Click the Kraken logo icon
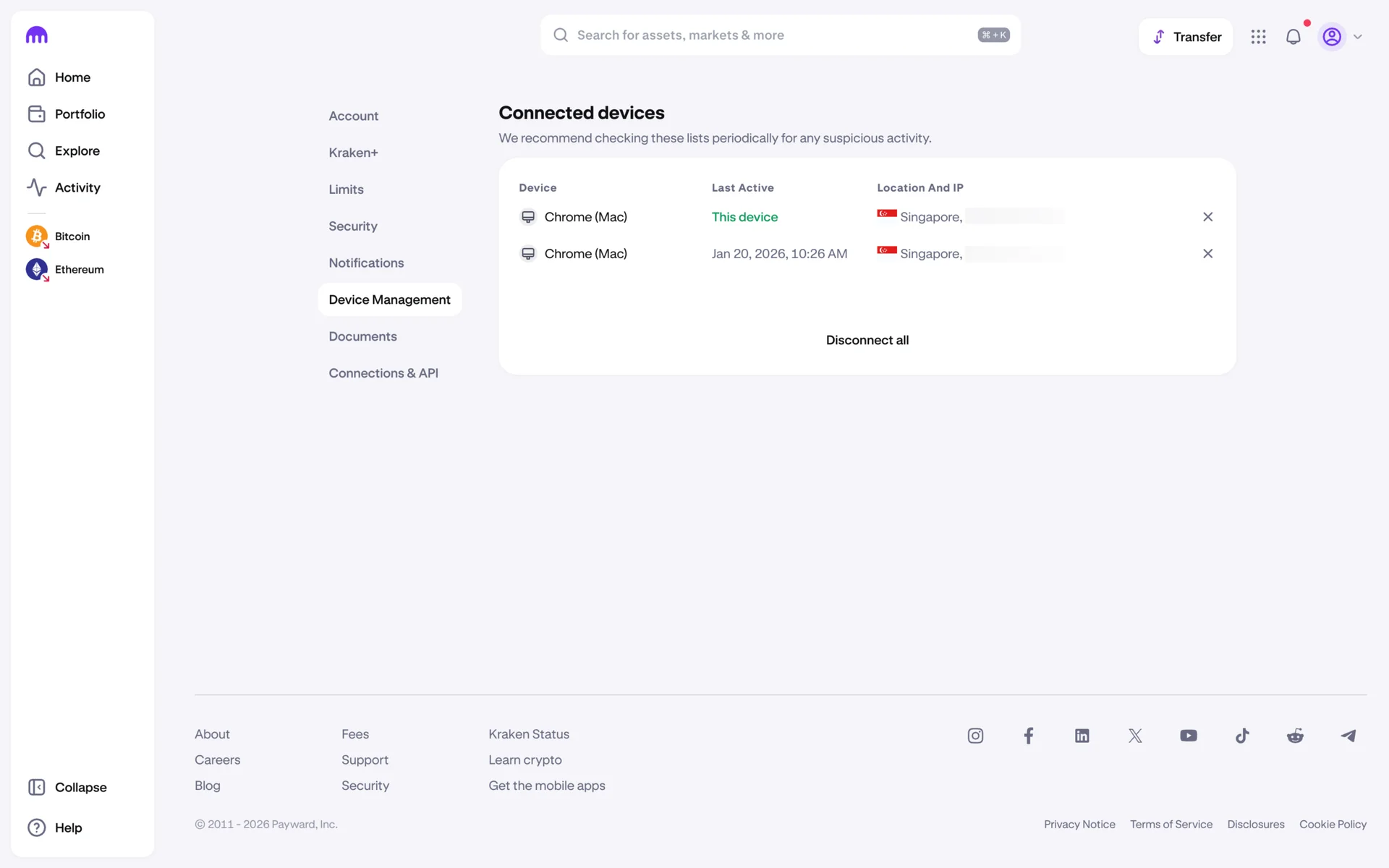1389x868 pixels. (36, 35)
